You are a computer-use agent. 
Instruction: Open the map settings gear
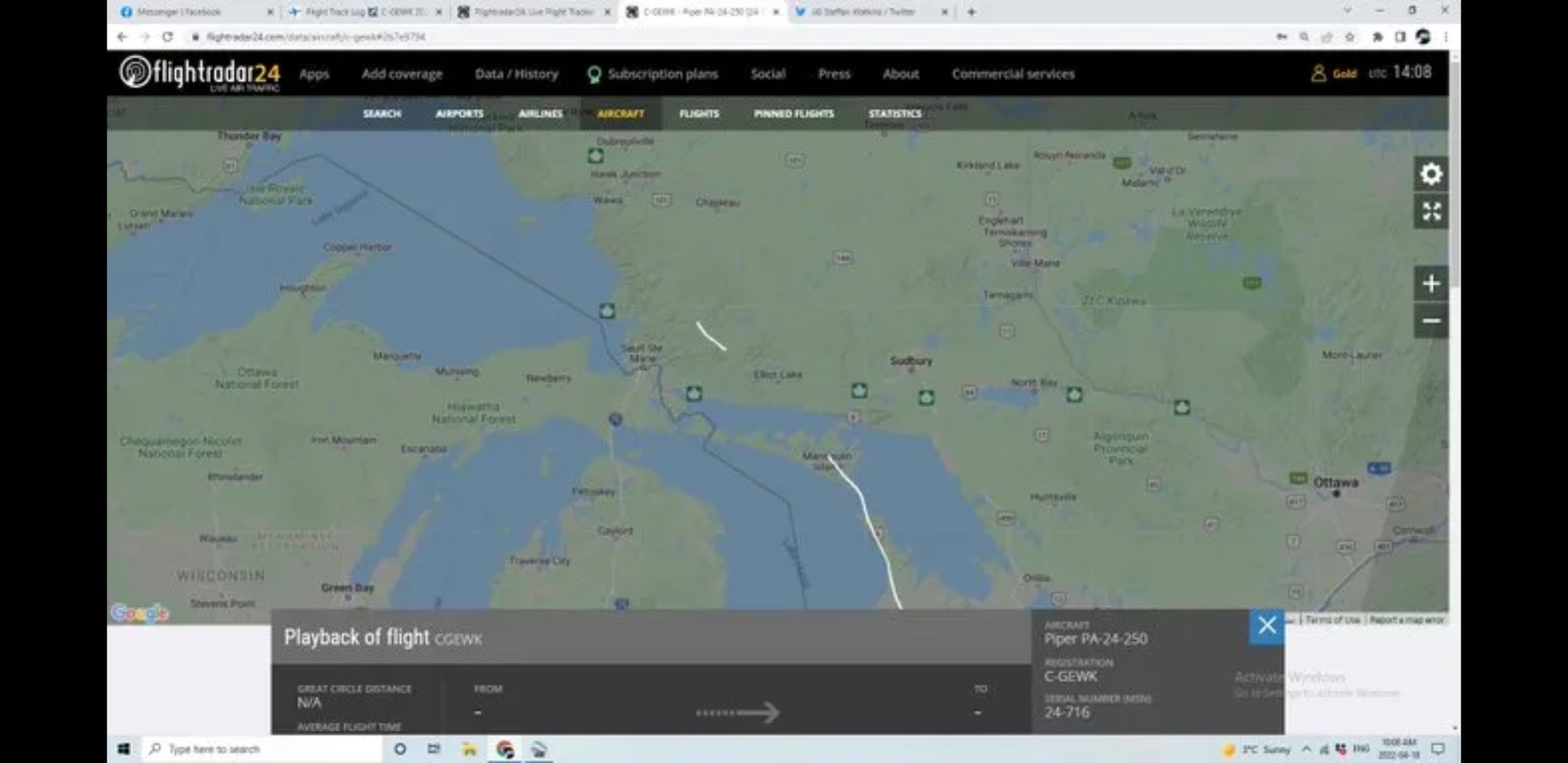[1431, 174]
